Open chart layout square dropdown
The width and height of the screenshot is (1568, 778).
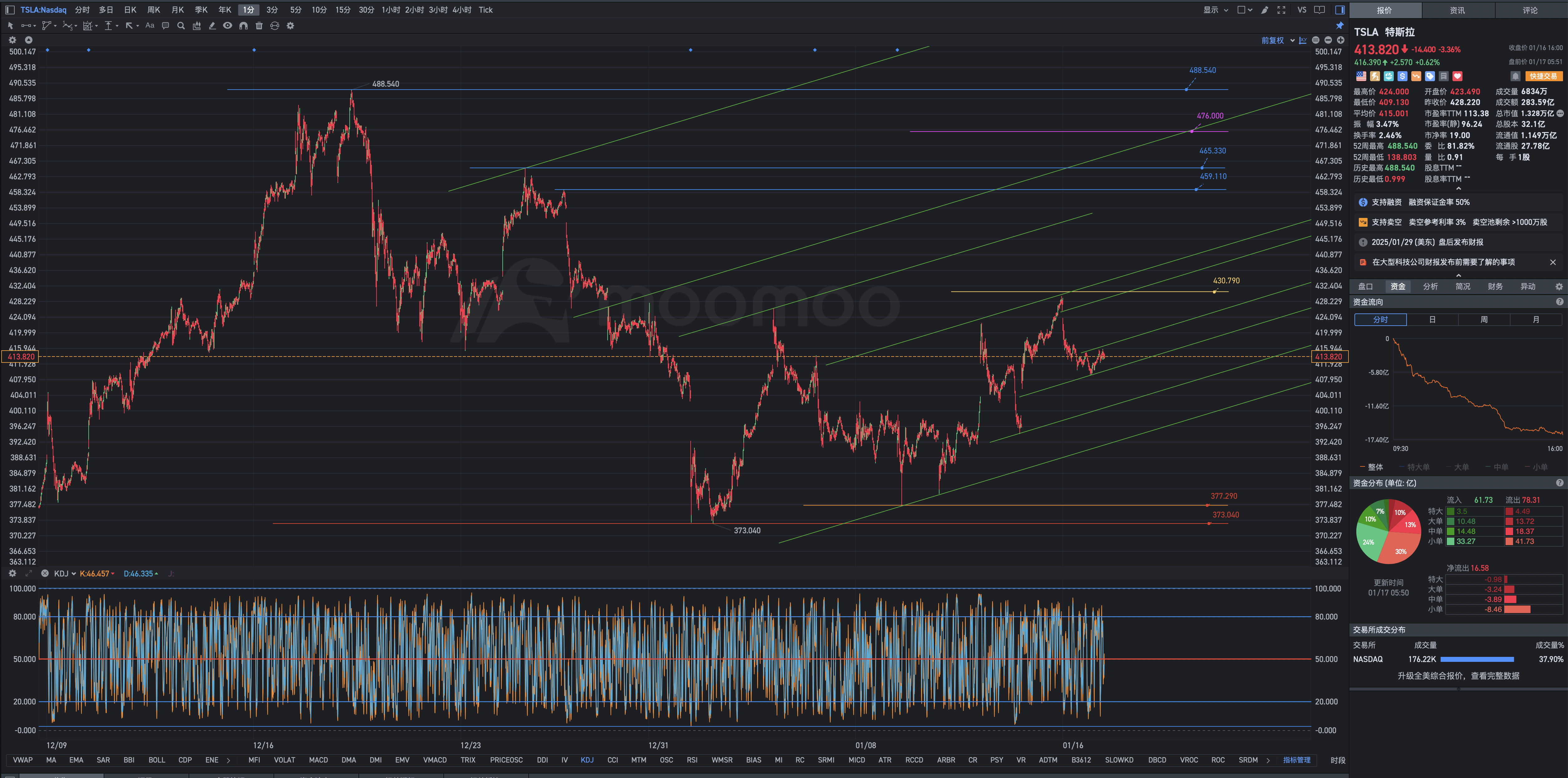point(1245,10)
